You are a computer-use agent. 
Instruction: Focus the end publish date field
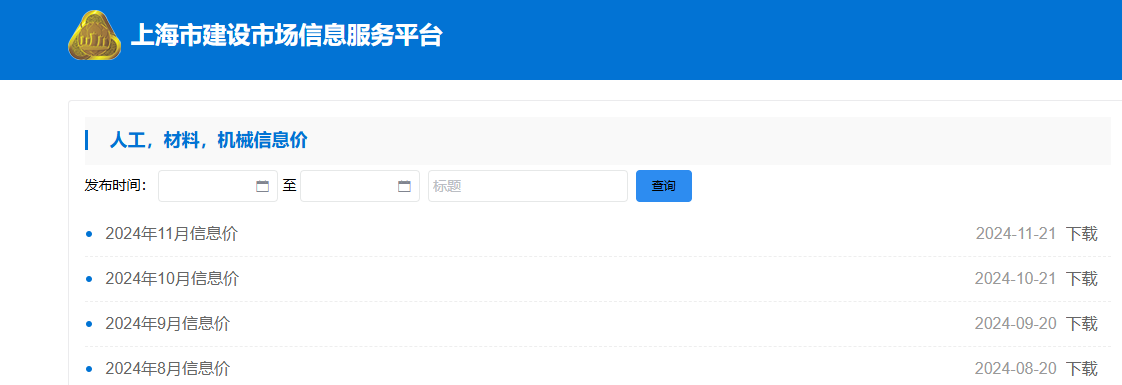tap(360, 186)
